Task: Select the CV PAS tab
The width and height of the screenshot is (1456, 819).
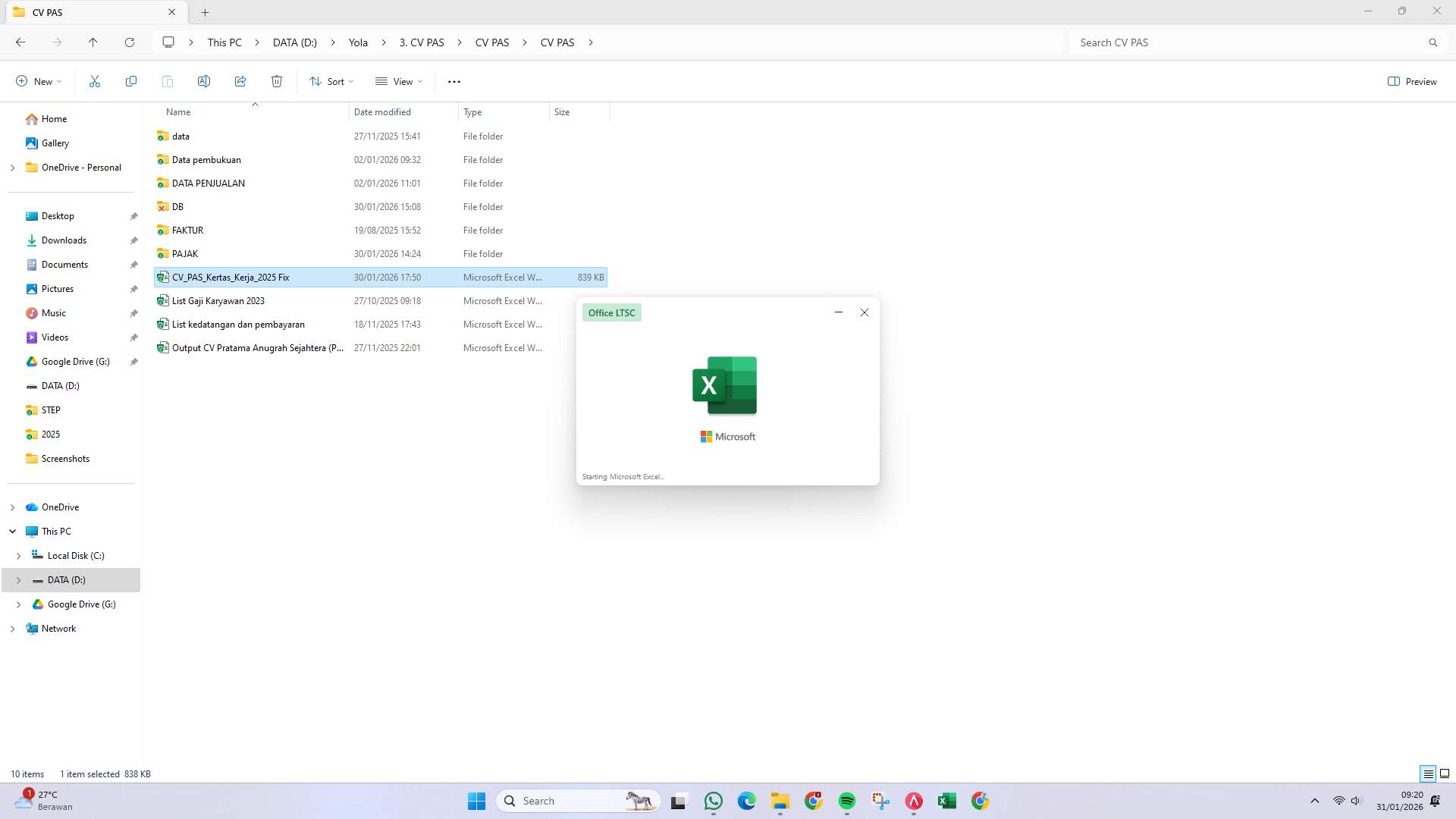Action: [83, 12]
